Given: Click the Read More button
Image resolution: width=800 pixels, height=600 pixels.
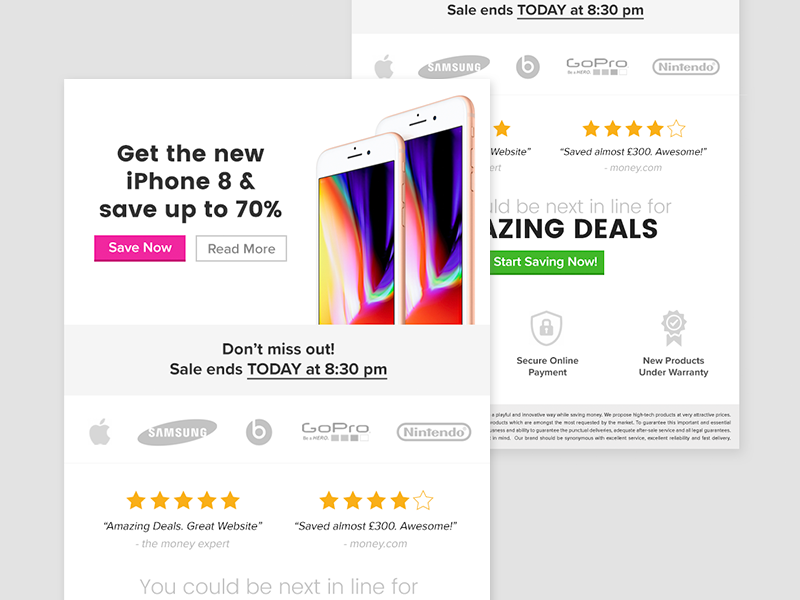Looking at the screenshot, I should coord(241,248).
